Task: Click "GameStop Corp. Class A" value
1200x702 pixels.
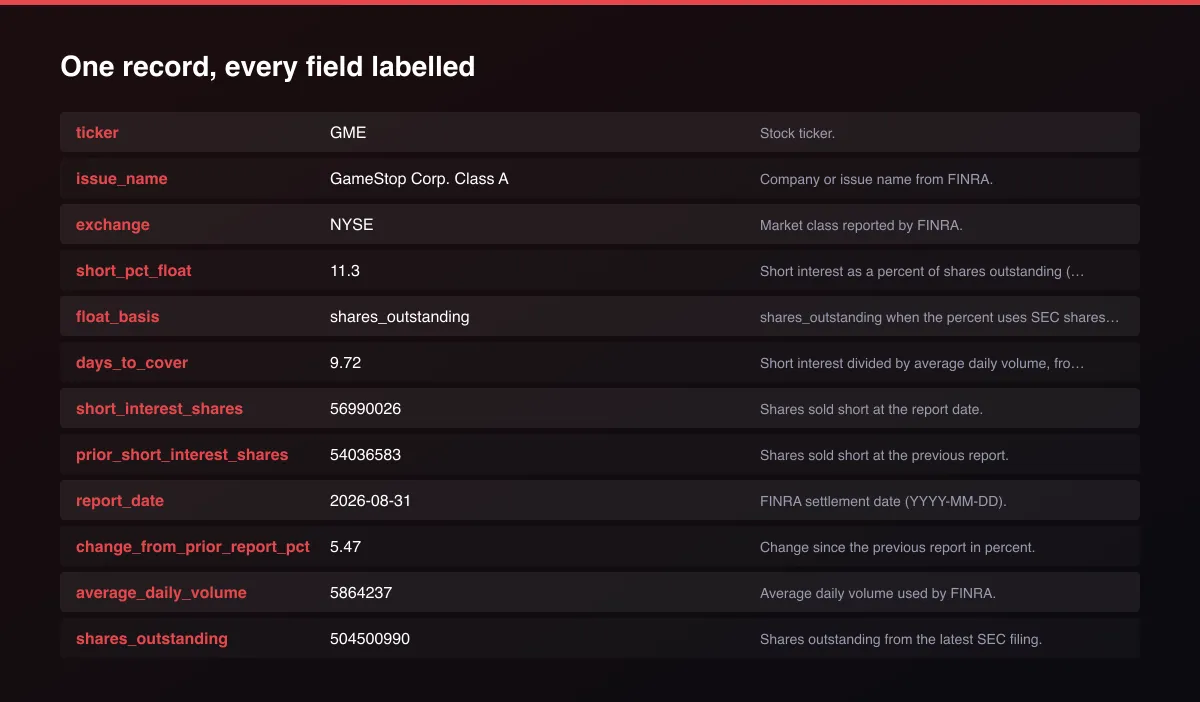Action: [419, 179]
